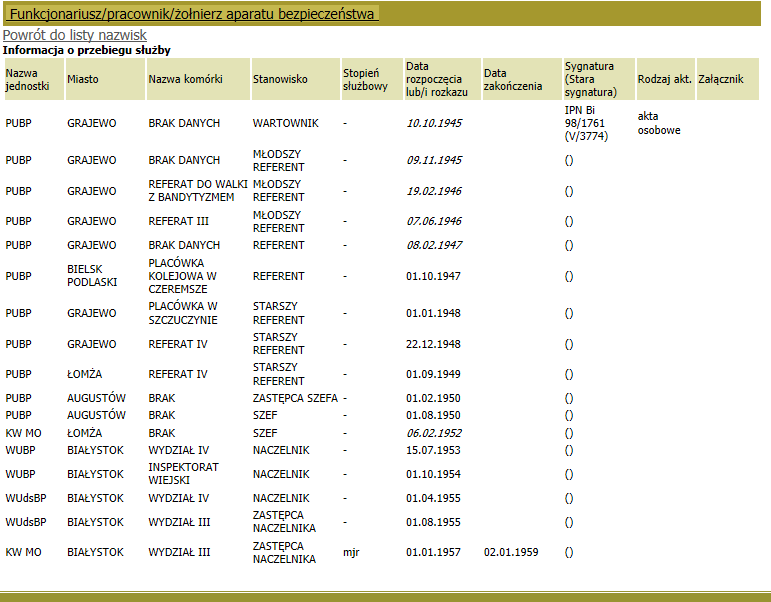Select 'REFERAT DO WALKI Z BANDYTYZMEM' cell
This screenshot has width=771, height=602.
pos(196,191)
